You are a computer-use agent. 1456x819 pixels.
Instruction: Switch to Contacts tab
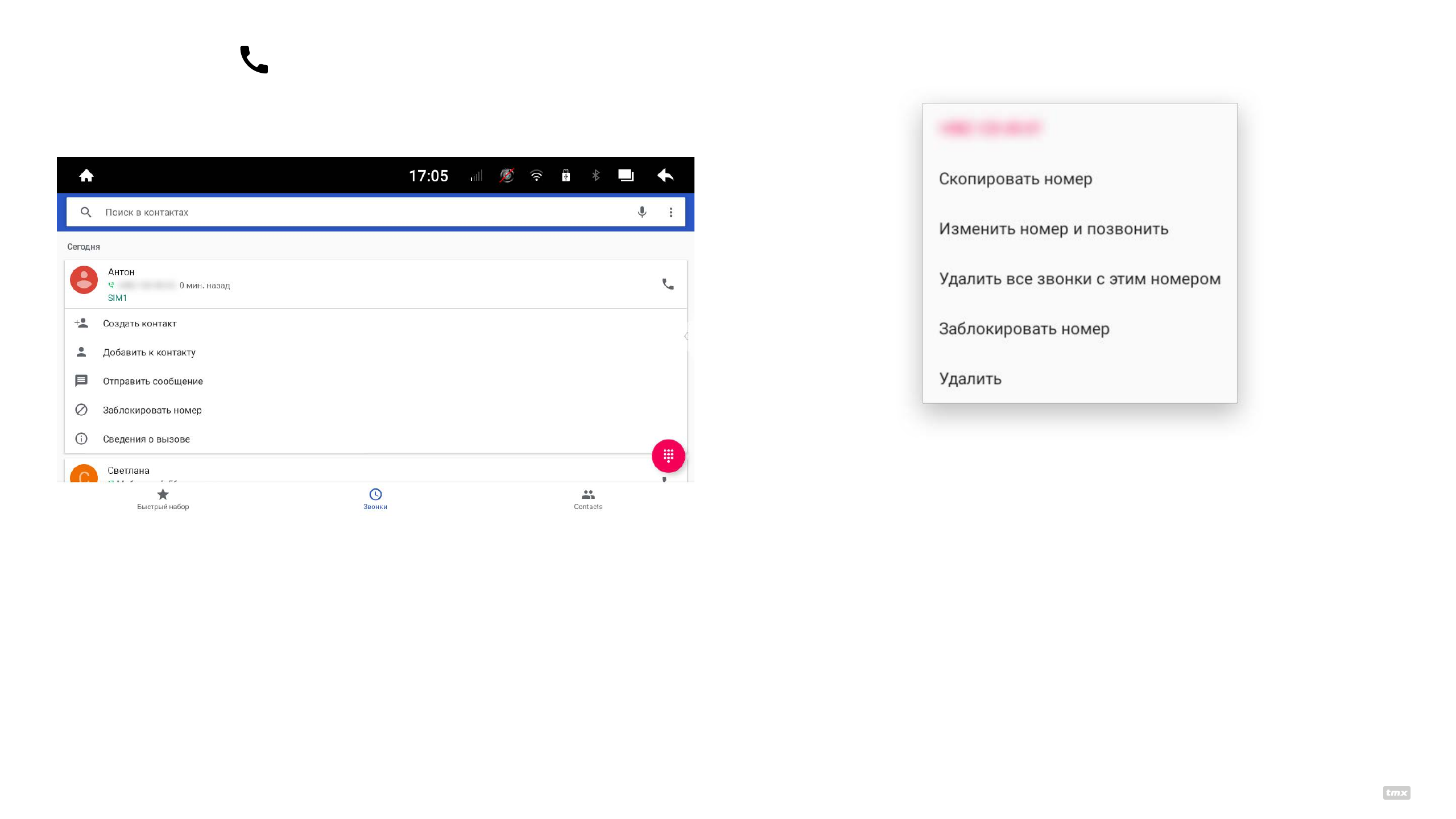coord(588,499)
